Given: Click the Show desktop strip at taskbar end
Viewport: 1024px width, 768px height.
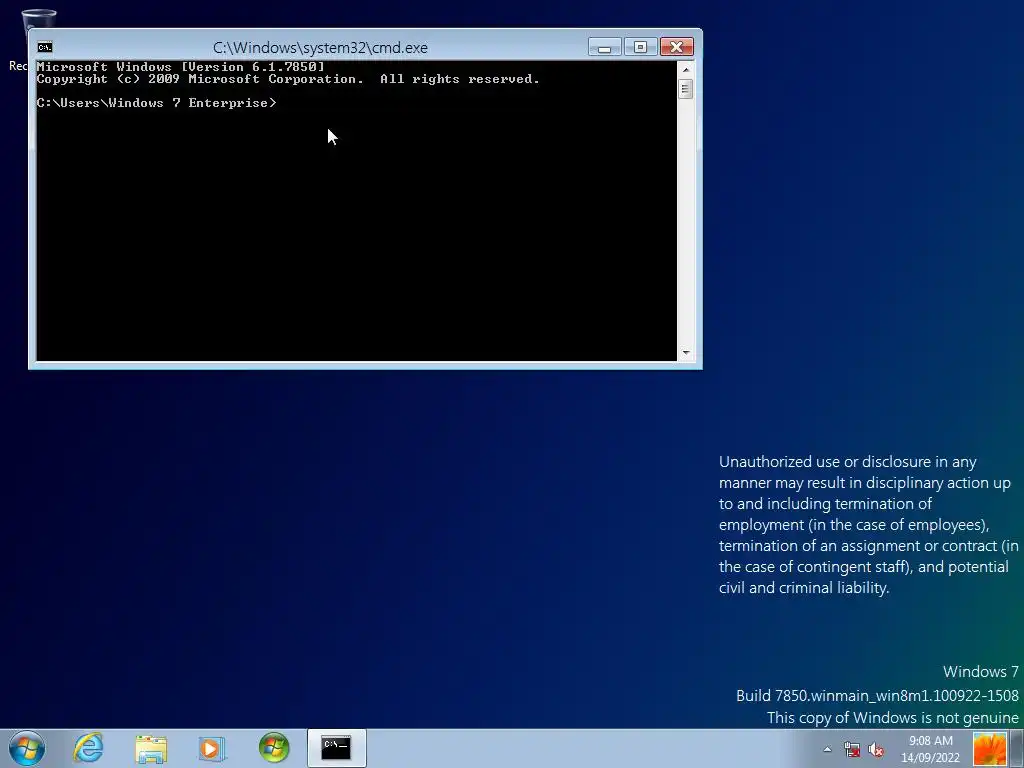Looking at the screenshot, I should click(x=1017, y=748).
